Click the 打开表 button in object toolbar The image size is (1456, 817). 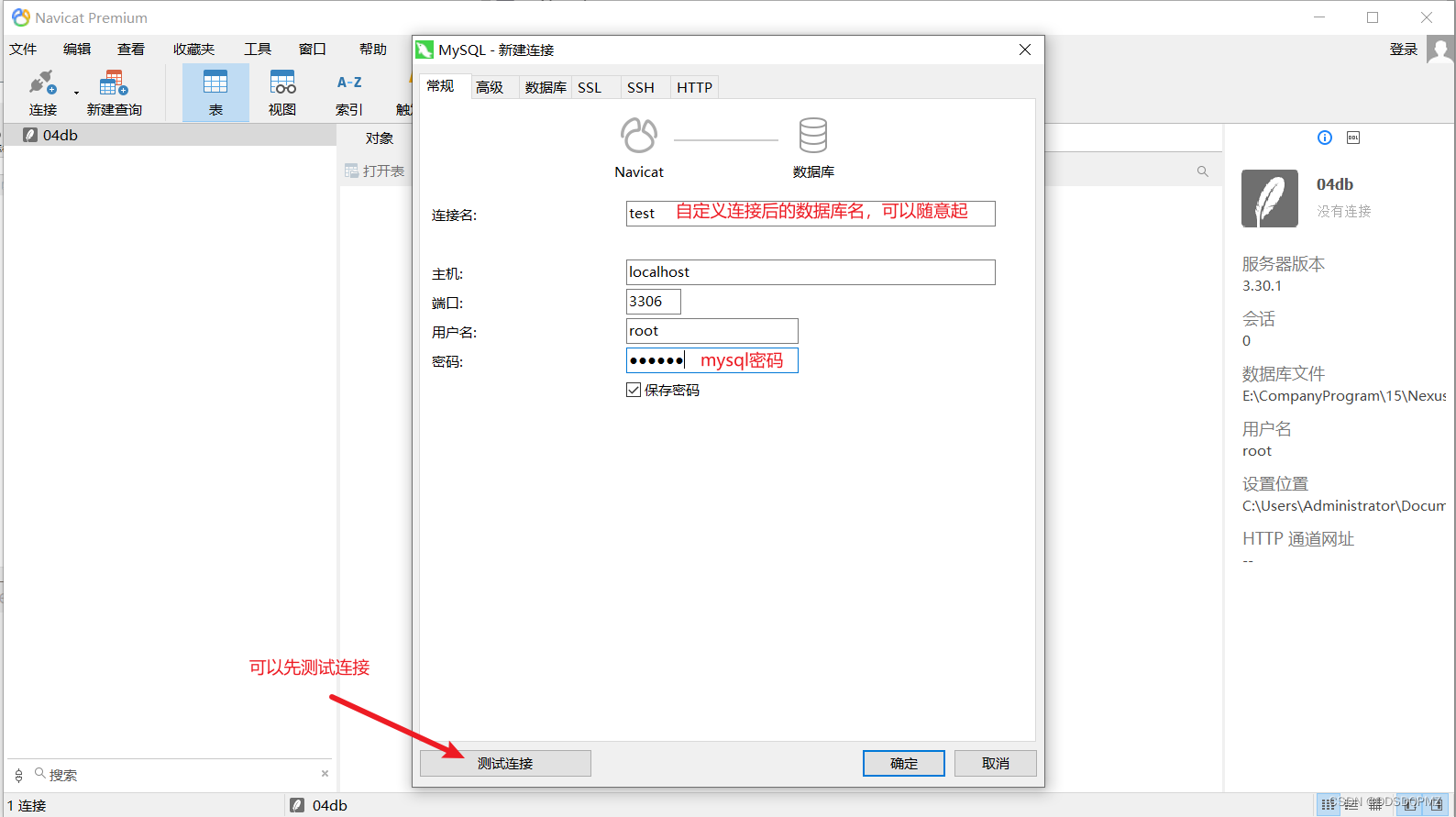375,171
